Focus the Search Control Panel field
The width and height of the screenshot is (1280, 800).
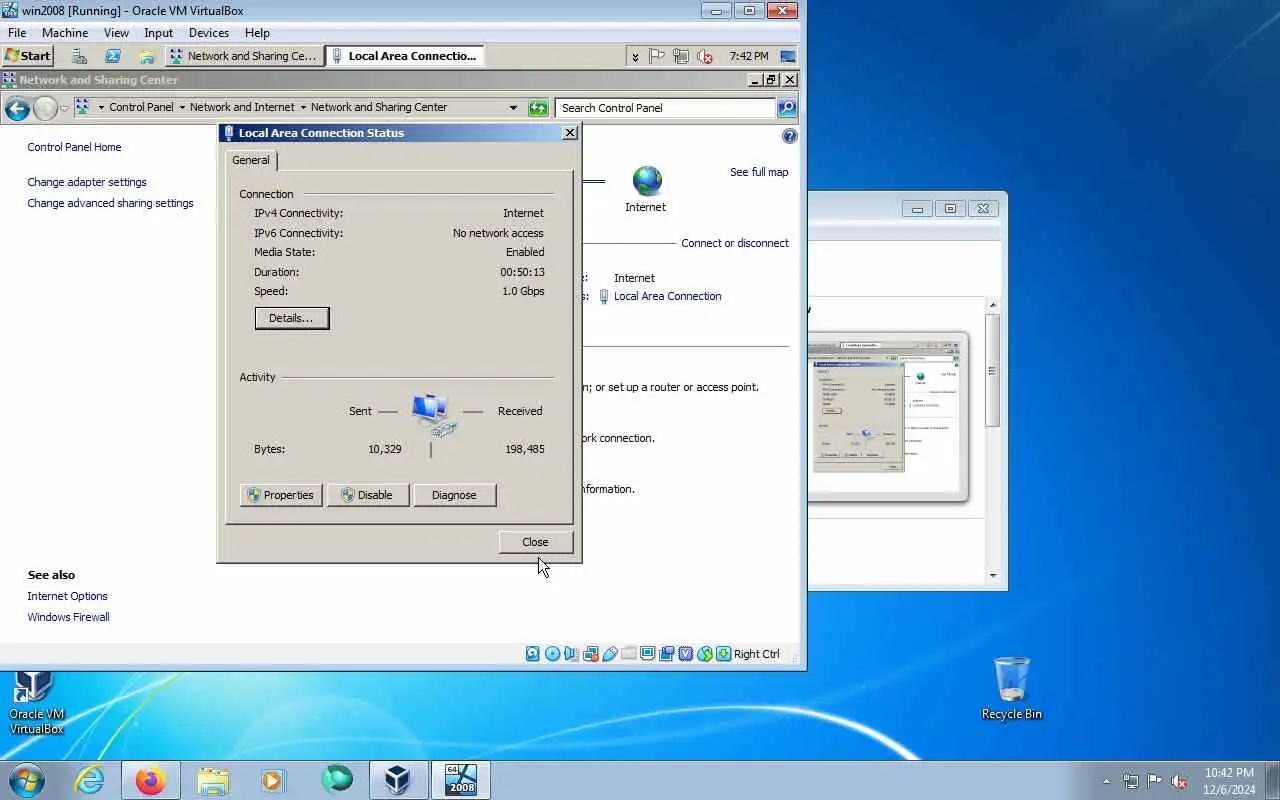(x=667, y=108)
